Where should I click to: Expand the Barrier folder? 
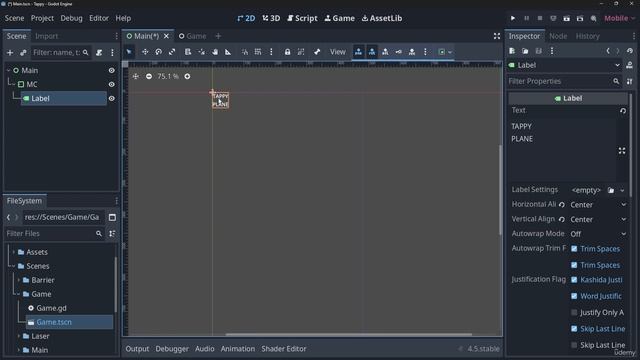coord(19,280)
